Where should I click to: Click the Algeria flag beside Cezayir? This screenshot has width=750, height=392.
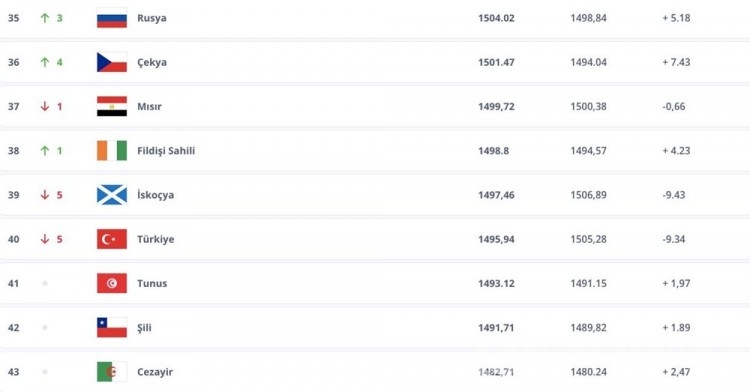point(112,372)
